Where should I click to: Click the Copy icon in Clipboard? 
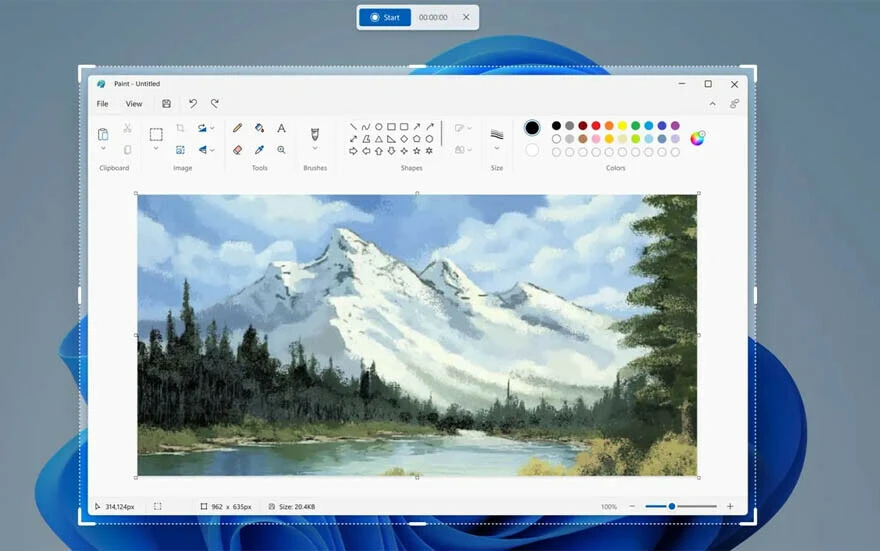coord(127,150)
